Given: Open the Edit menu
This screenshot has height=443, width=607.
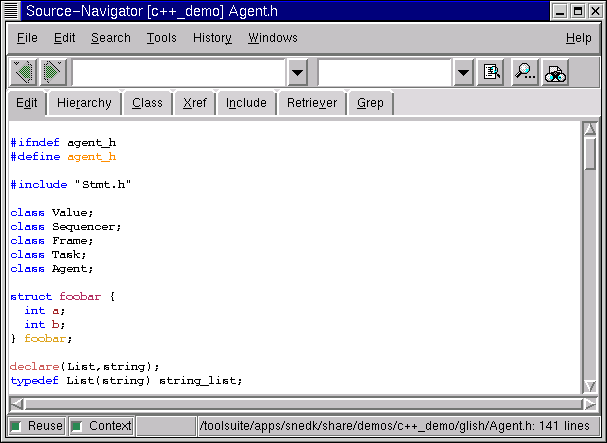Looking at the screenshot, I should [64, 38].
